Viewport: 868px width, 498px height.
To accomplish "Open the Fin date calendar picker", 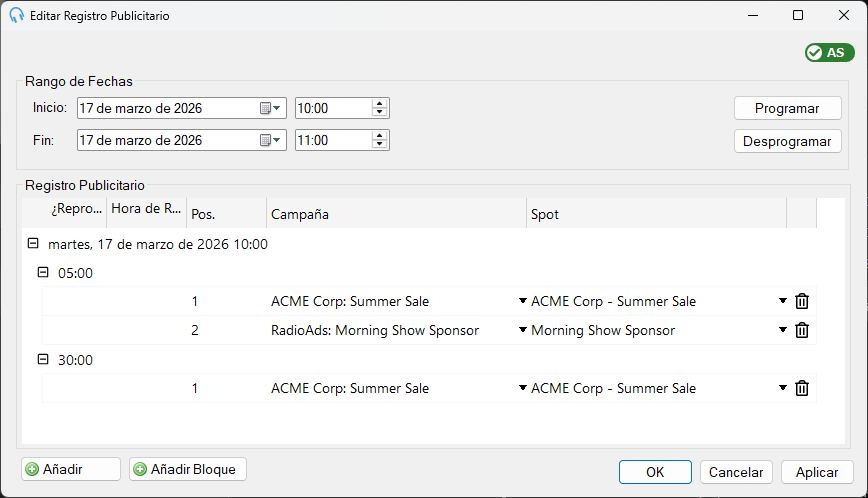I will 270,141.
